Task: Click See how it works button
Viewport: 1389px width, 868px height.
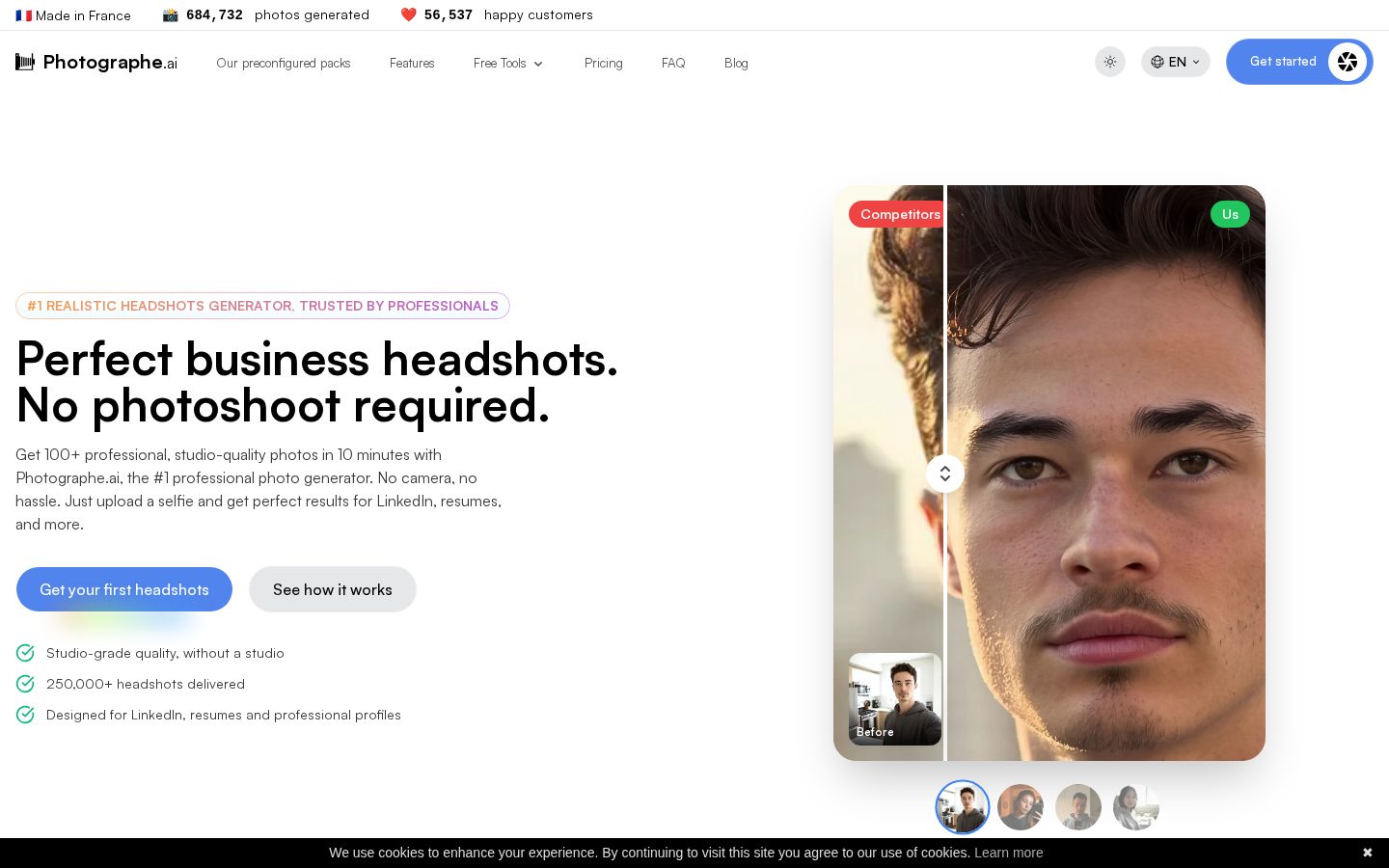Action: 333,589
